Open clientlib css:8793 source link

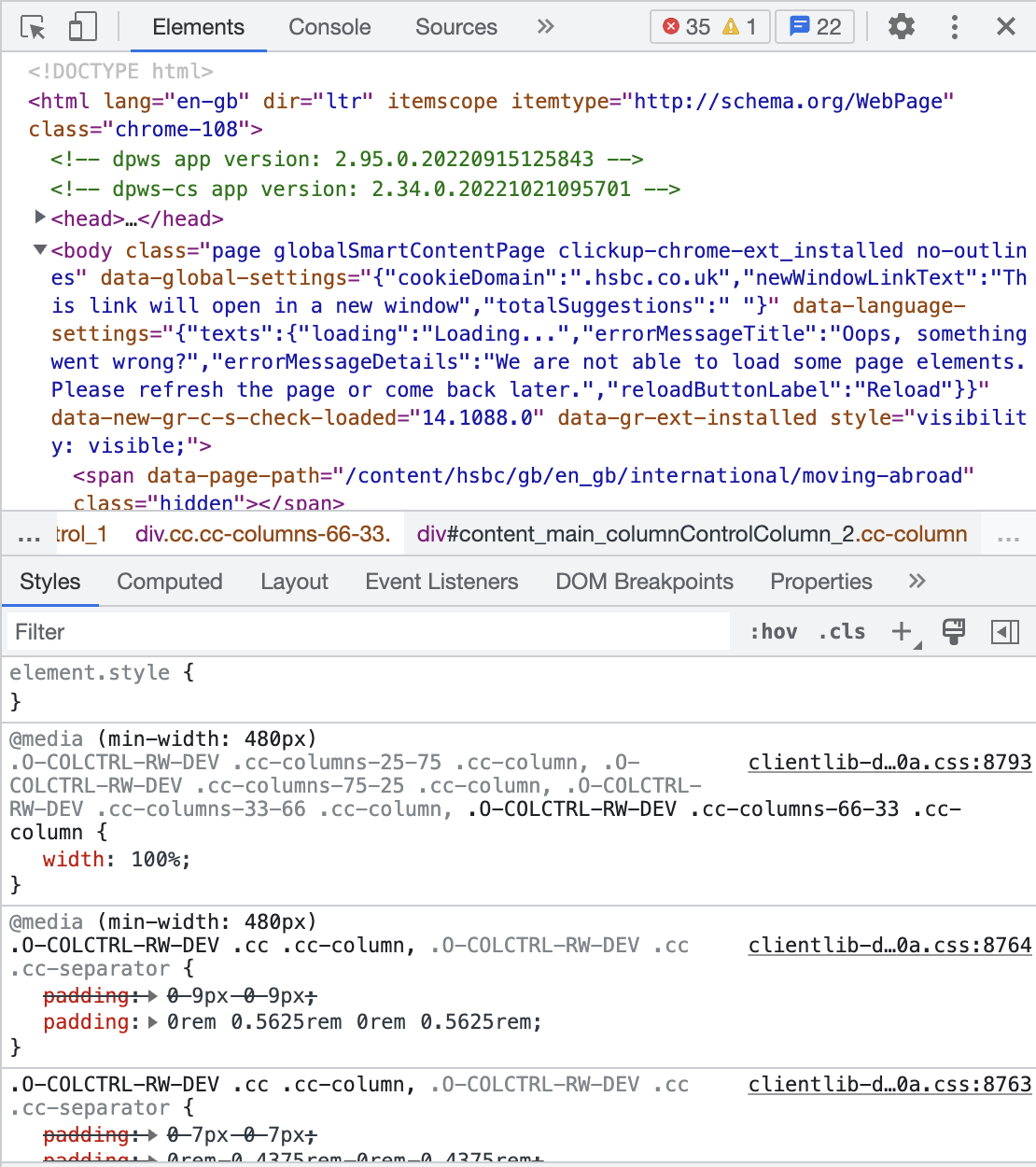(x=889, y=763)
